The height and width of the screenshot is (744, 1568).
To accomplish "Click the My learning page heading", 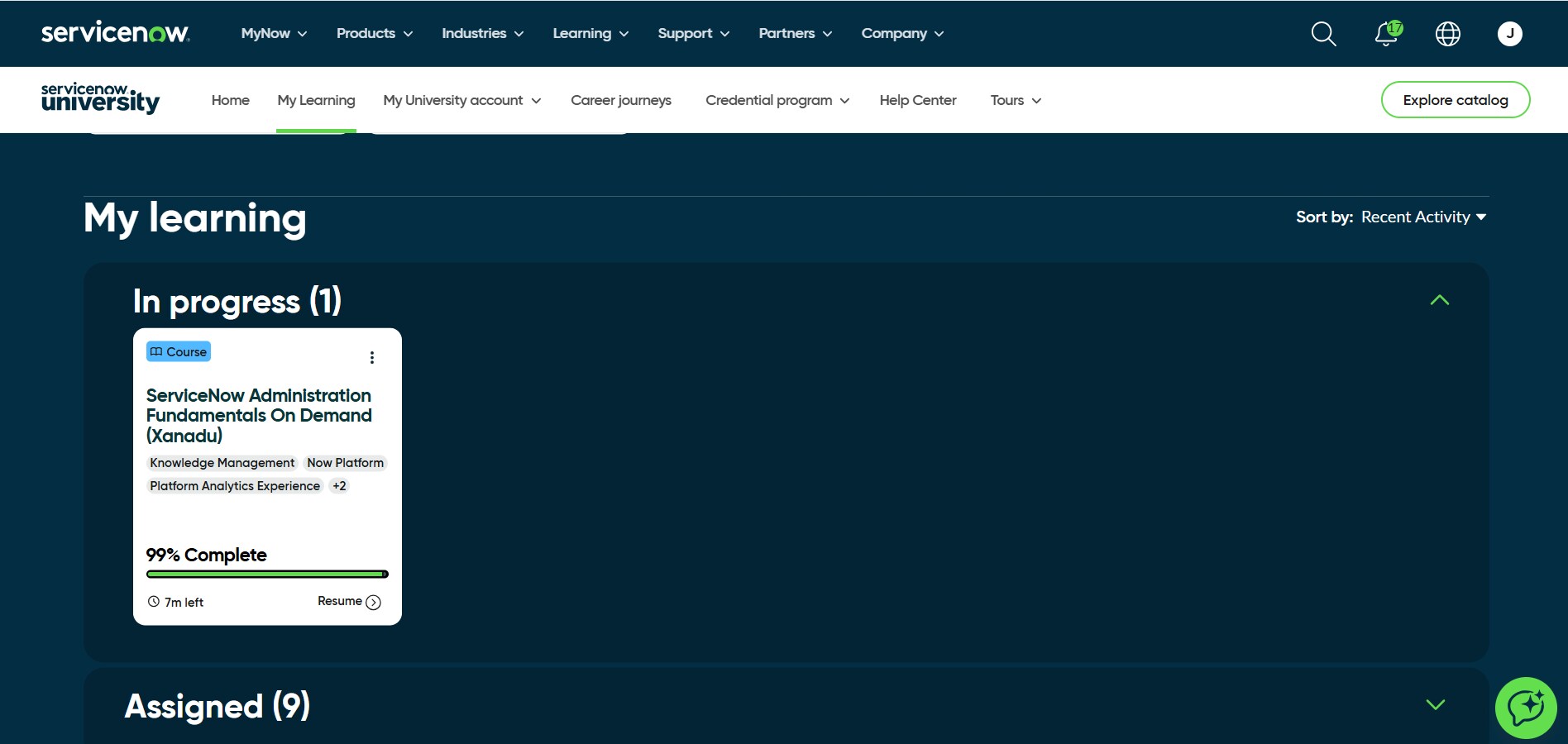I will [195, 219].
